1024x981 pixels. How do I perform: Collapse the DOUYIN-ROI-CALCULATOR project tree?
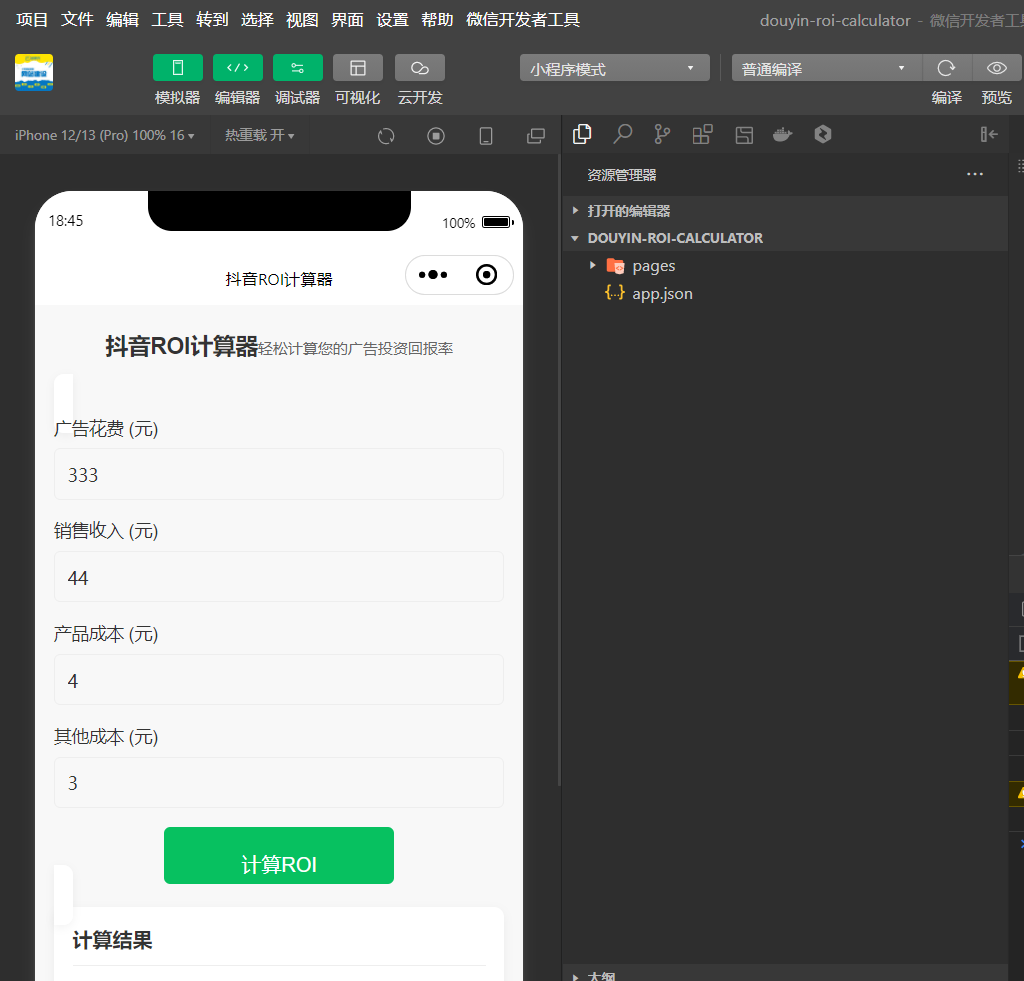[786, 238]
